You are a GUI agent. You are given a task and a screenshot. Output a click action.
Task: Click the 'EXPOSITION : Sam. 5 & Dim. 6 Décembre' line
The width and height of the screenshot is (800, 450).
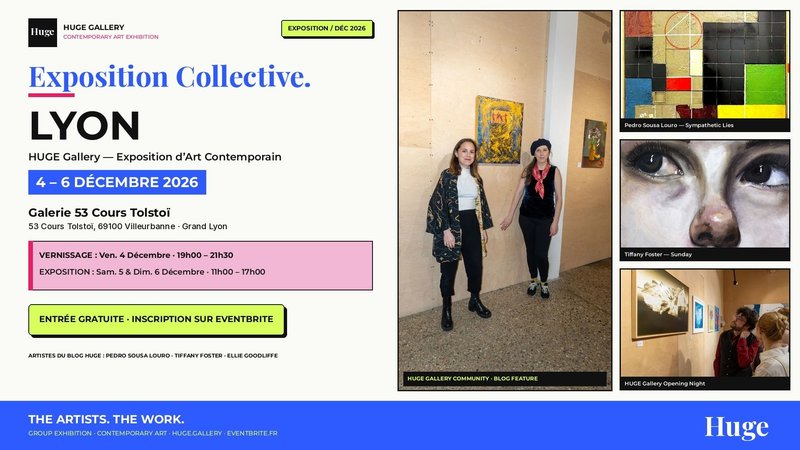[152, 272]
